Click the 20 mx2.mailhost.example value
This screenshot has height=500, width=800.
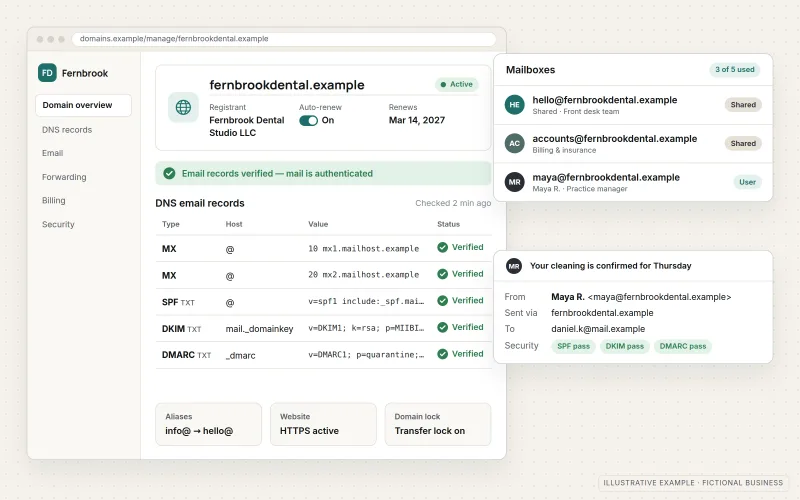click(363, 274)
